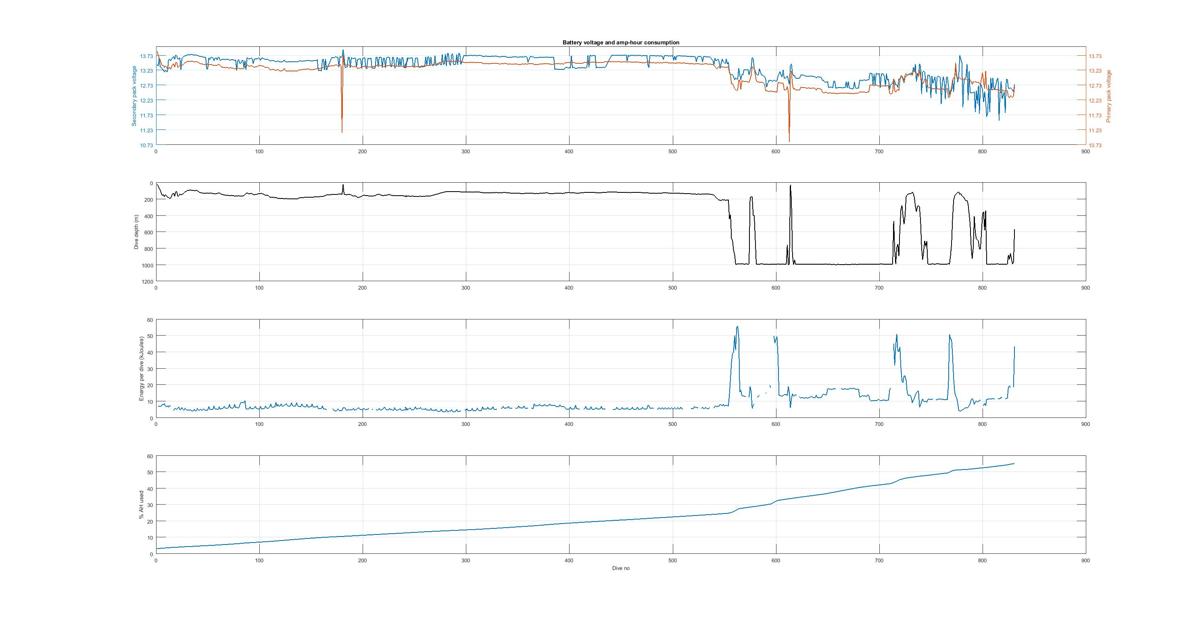This screenshot has height=622, width=1200.
Task: Click the 500 x-tick under the voltage plot
Action: 672,151
